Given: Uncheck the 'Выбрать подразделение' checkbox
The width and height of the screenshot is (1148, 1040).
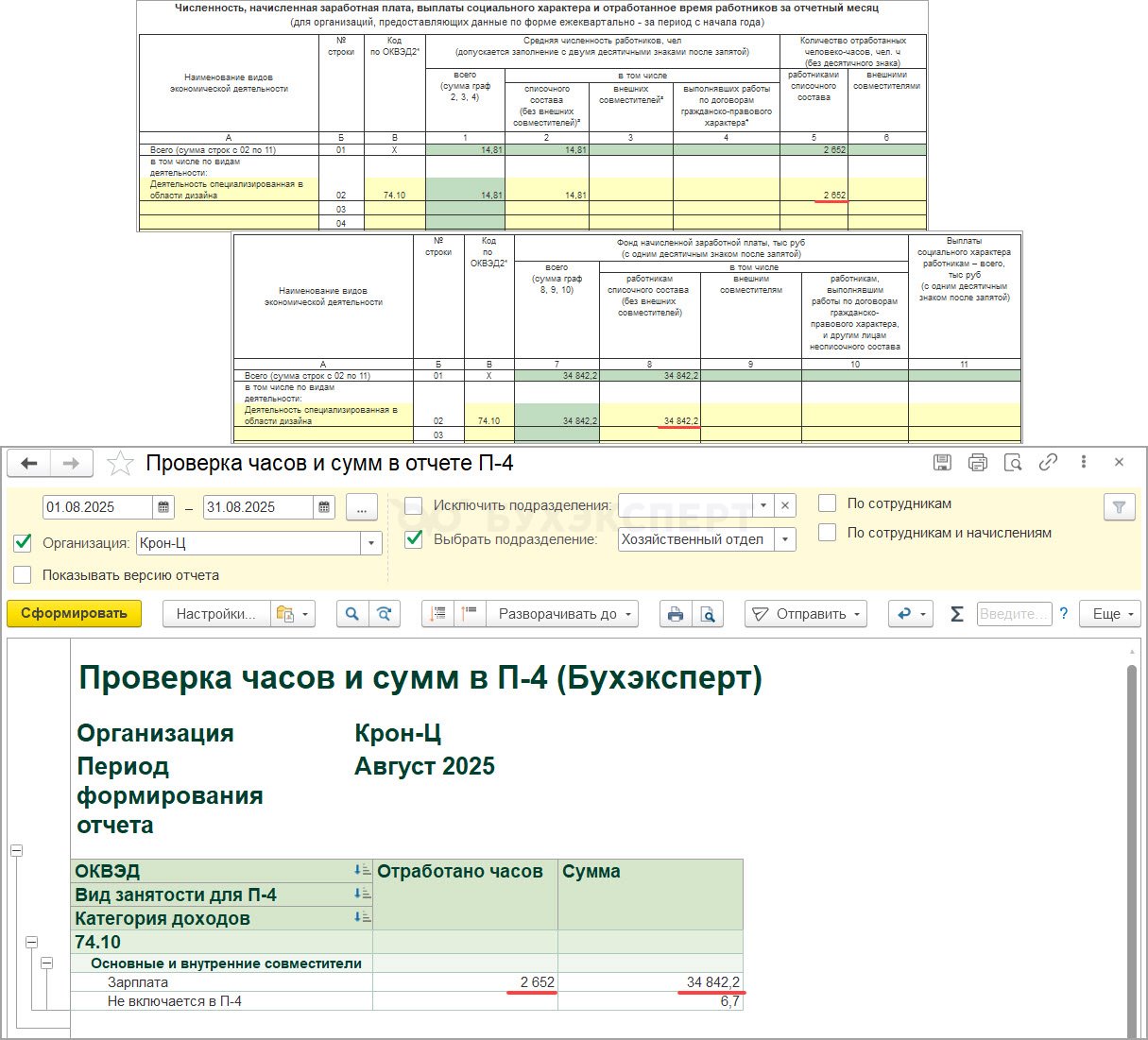Looking at the screenshot, I should point(414,539).
